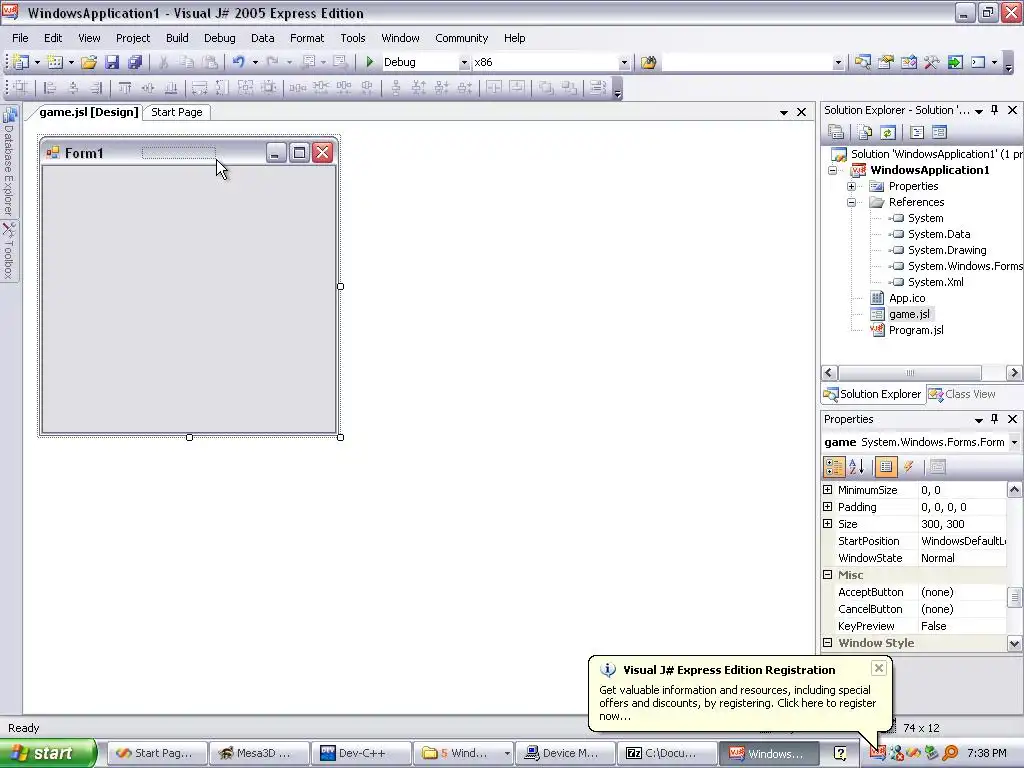Click the Properties icon in Solution Explorer toolbar
Viewport: 1024px width, 768px height.
click(836, 133)
